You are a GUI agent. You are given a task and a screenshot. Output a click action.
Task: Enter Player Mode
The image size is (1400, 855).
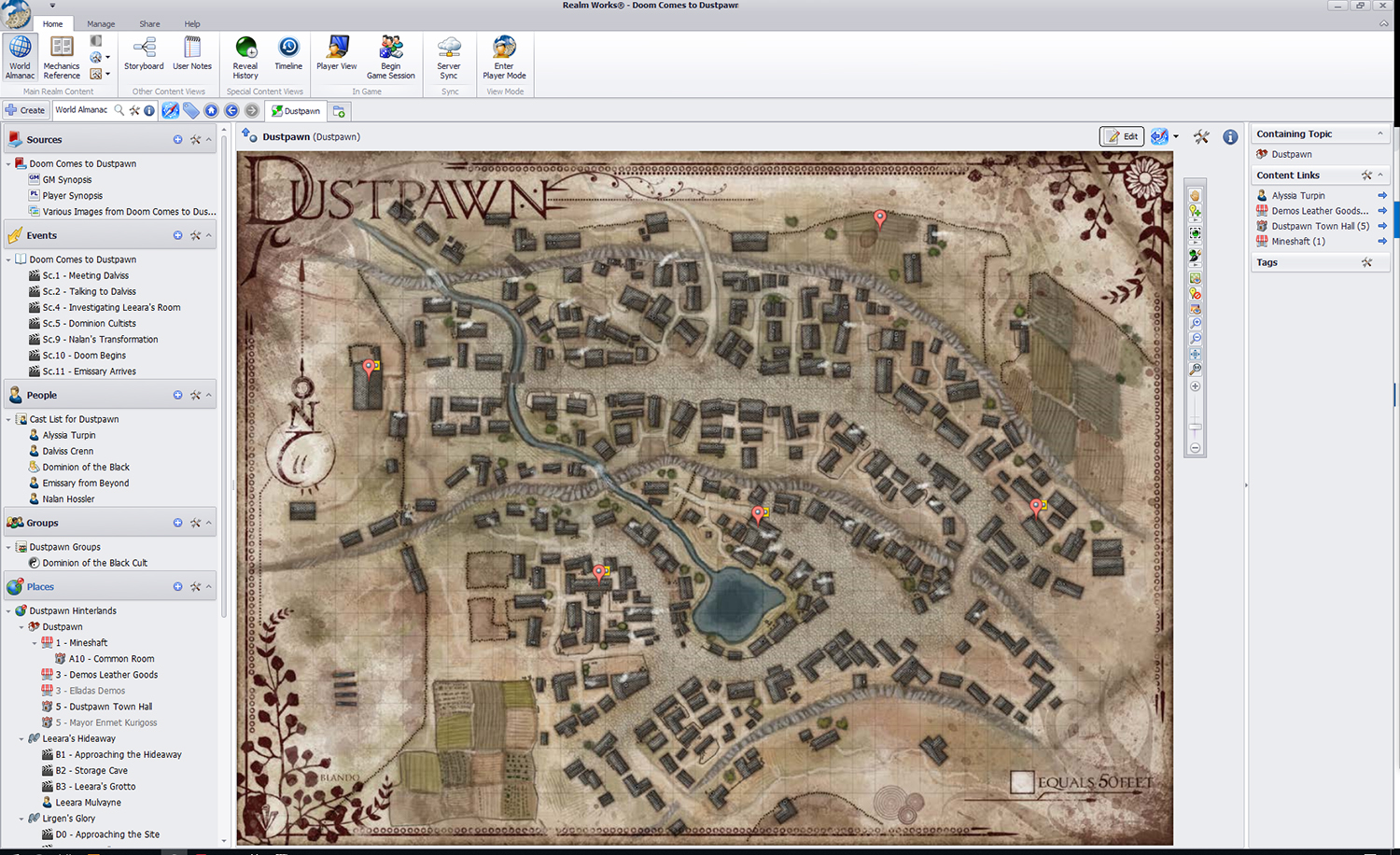[x=504, y=58]
